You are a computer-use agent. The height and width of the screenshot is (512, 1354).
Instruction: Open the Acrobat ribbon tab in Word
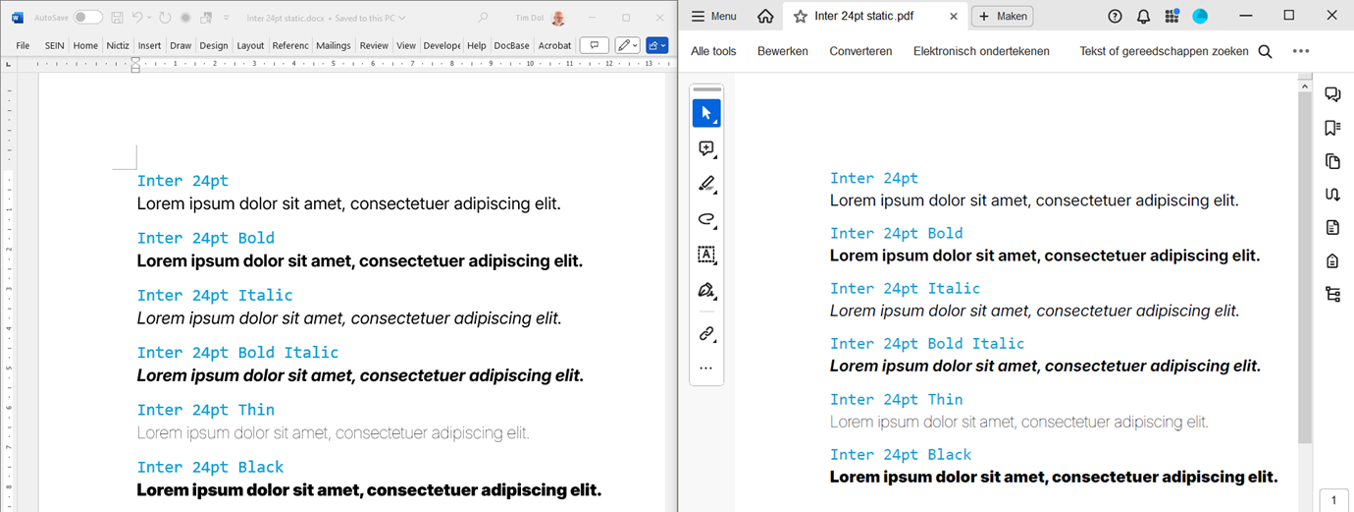click(555, 45)
